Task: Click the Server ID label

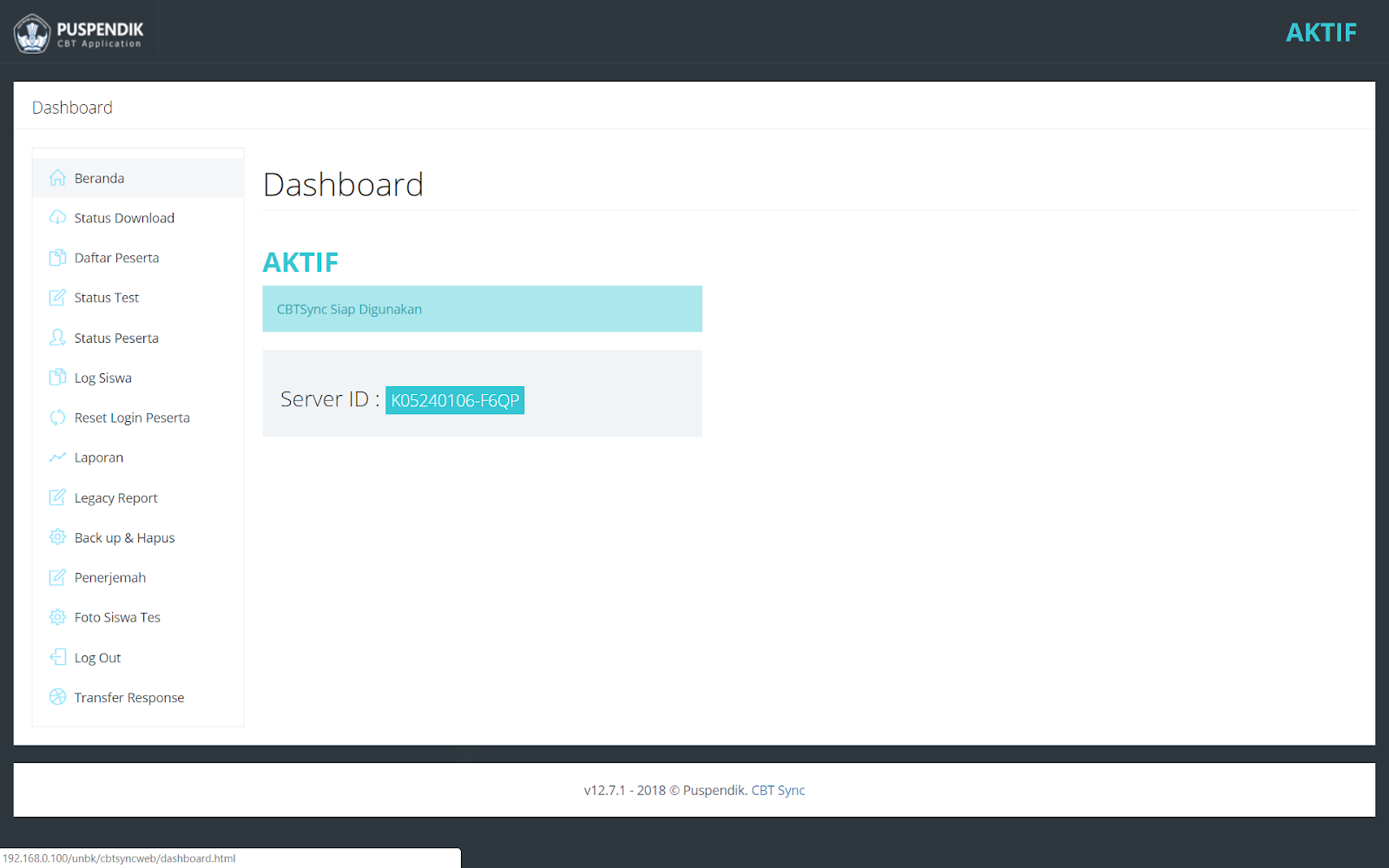Action: tap(330, 399)
